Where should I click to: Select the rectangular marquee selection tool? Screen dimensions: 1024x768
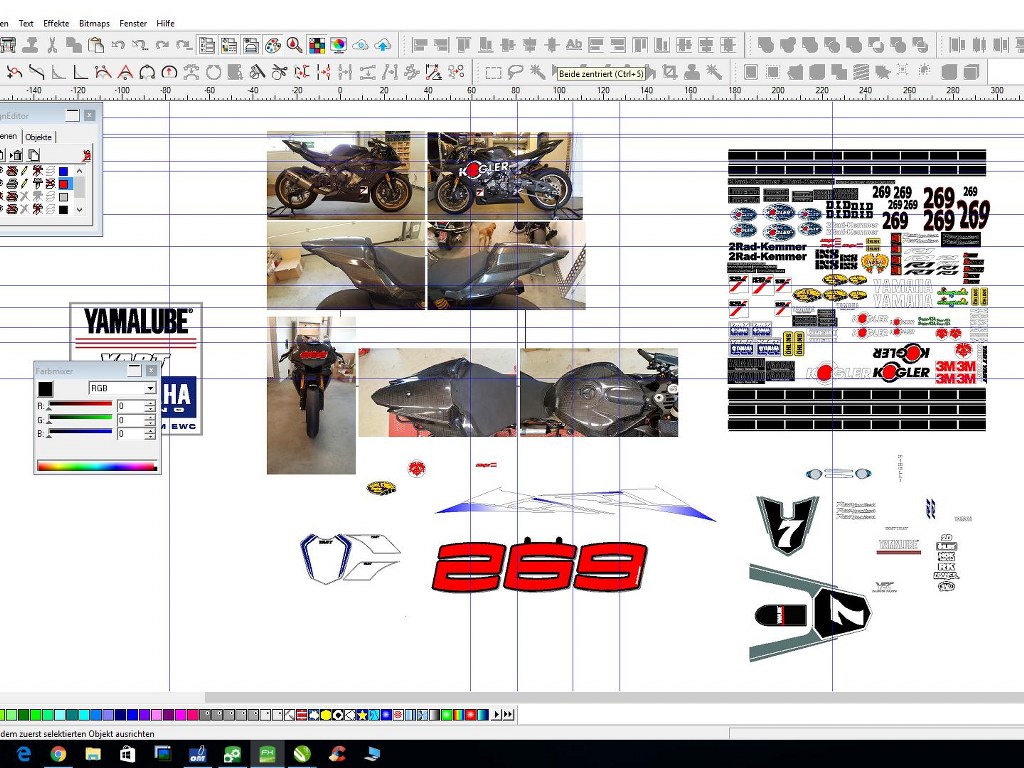(x=493, y=72)
